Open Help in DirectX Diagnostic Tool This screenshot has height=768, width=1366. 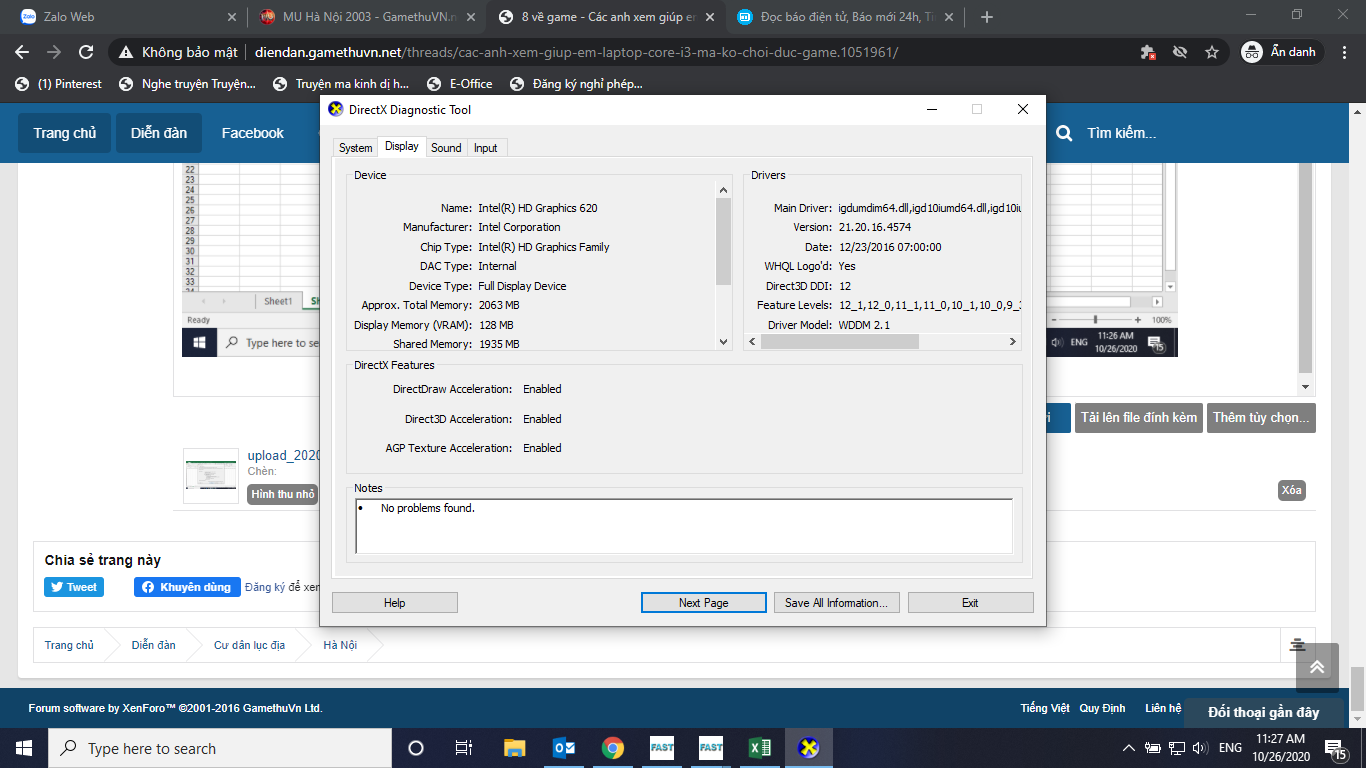pos(395,603)
